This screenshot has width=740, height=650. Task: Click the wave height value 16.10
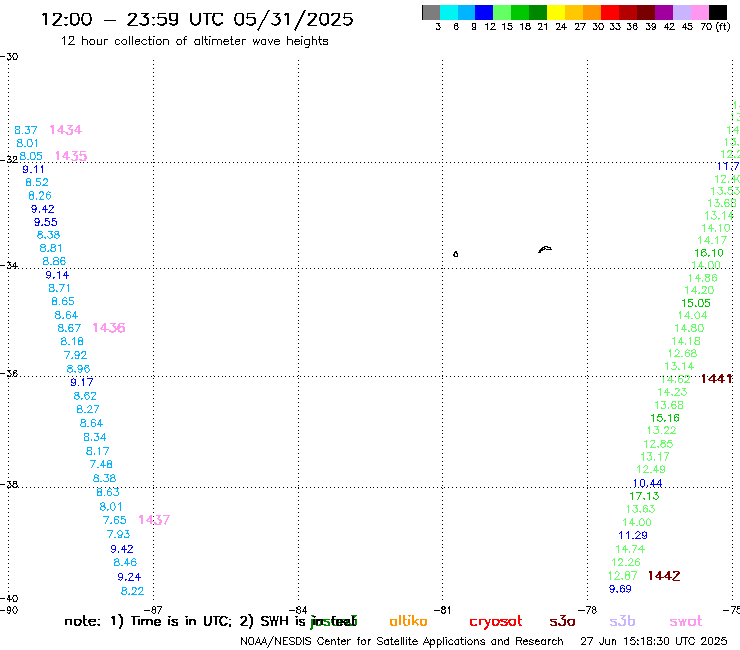pos(709,253)
